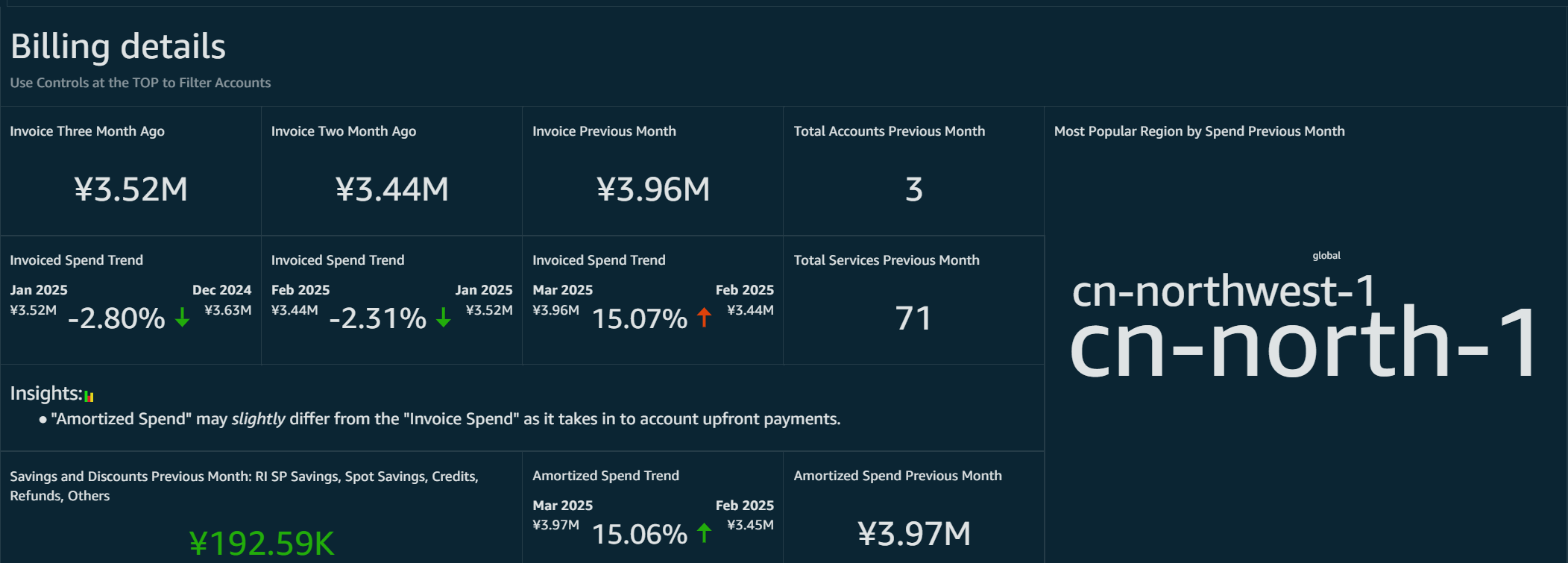
Task: Click the -2.80% trend percentage
Action: click(x=116, y=318)
